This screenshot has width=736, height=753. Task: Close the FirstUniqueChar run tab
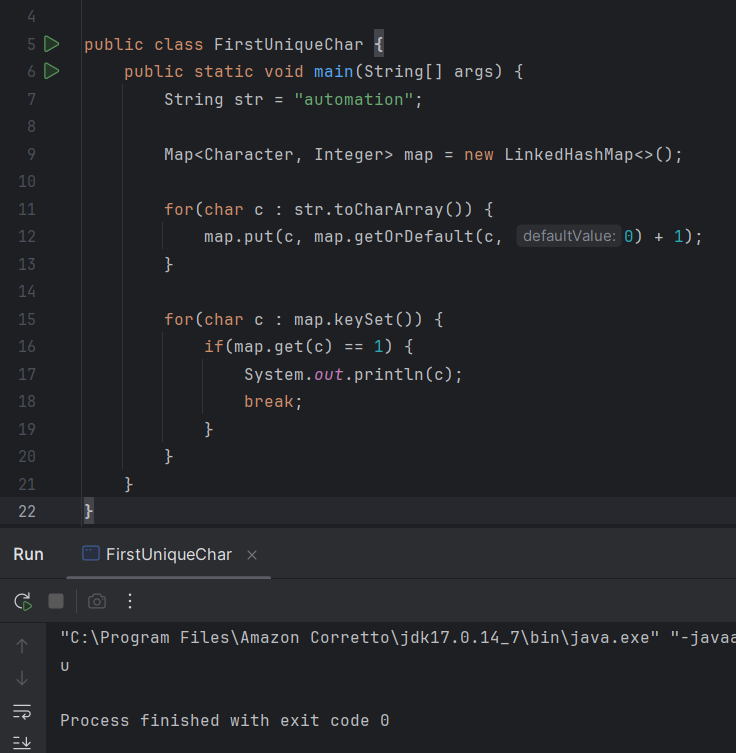pos(252,555)
